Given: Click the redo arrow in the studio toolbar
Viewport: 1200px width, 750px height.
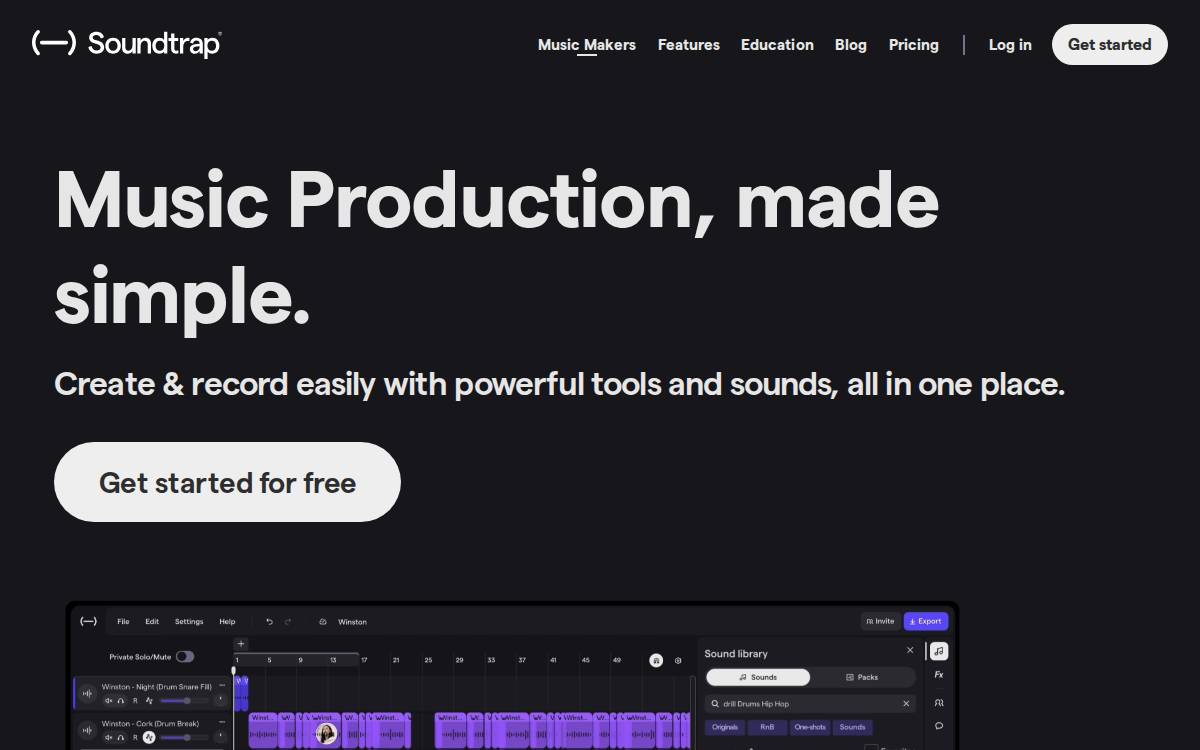Looking at the screenshot, I should [x=288, y=622].
